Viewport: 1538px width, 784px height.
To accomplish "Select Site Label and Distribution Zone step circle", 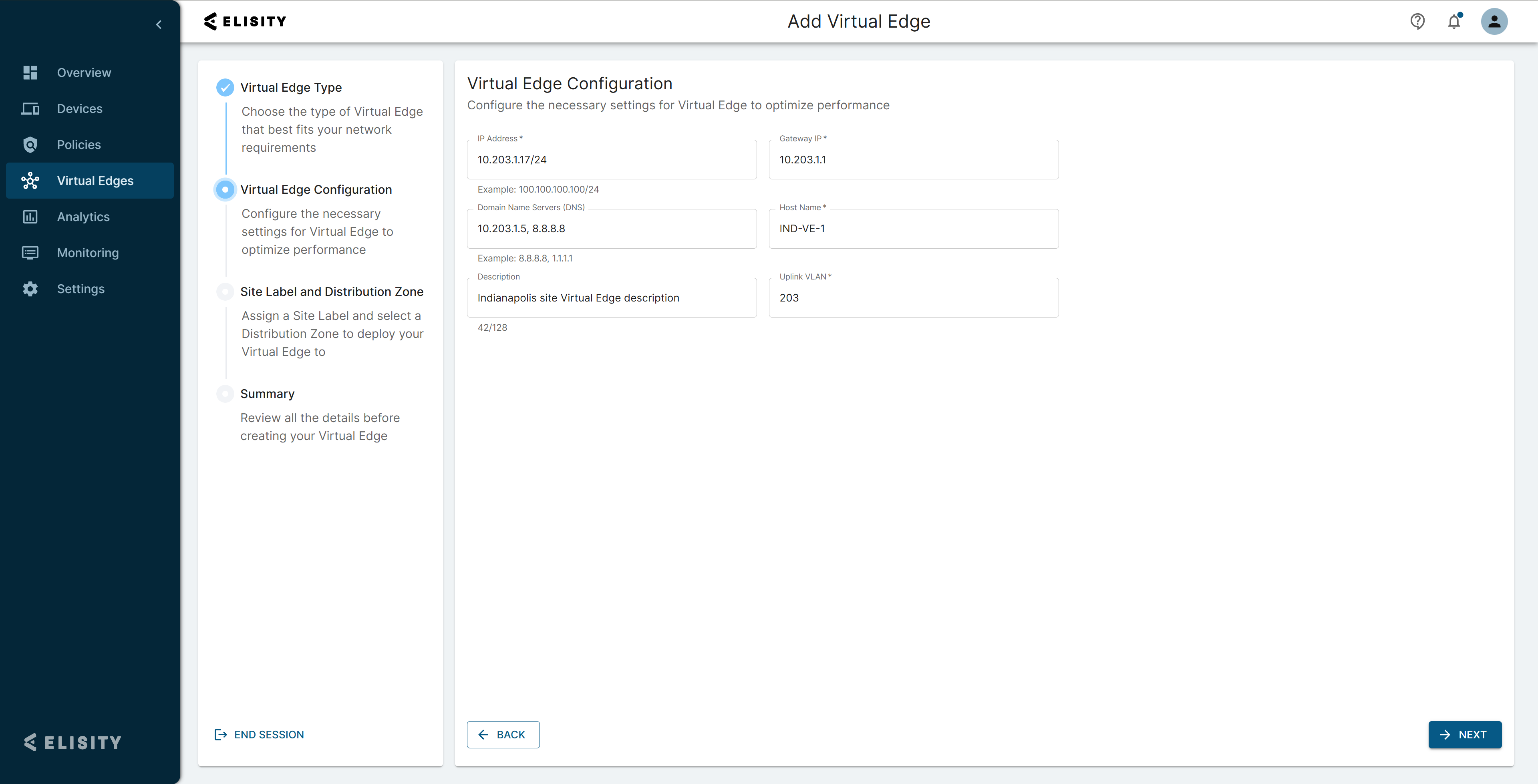I will point(225,291).
